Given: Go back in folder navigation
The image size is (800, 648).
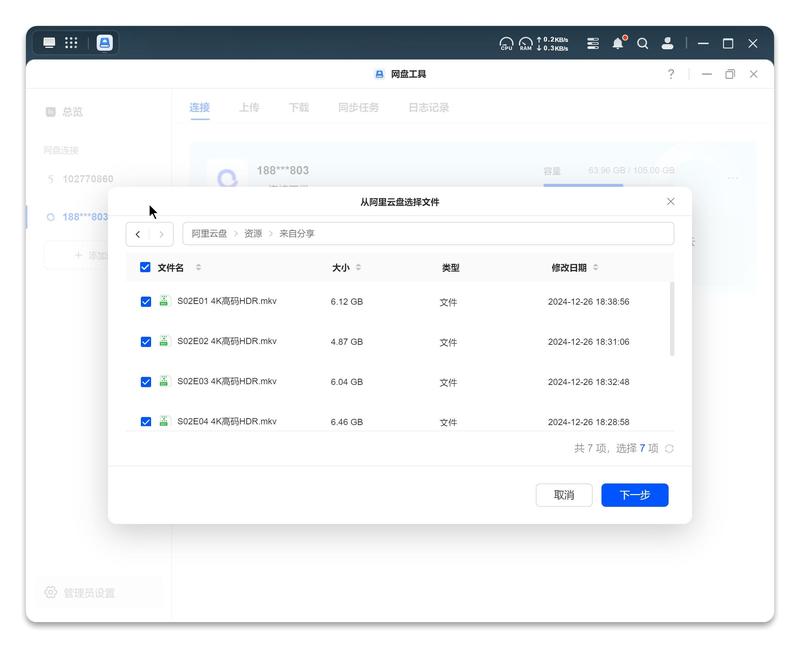Looking at the screenshot, I should coord(138,234).
